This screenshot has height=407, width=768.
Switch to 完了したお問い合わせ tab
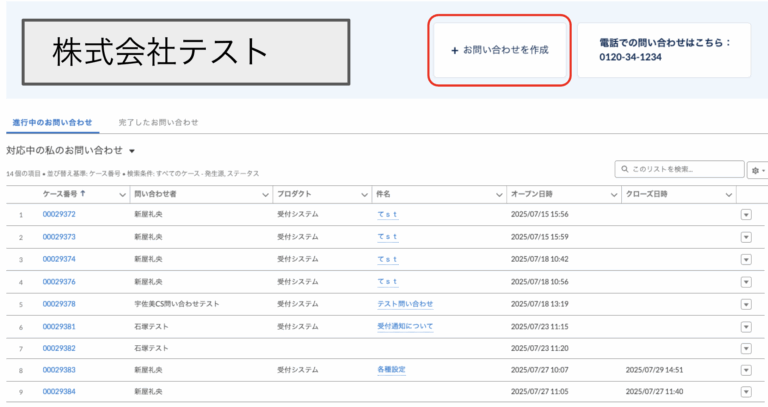point(158,122)
